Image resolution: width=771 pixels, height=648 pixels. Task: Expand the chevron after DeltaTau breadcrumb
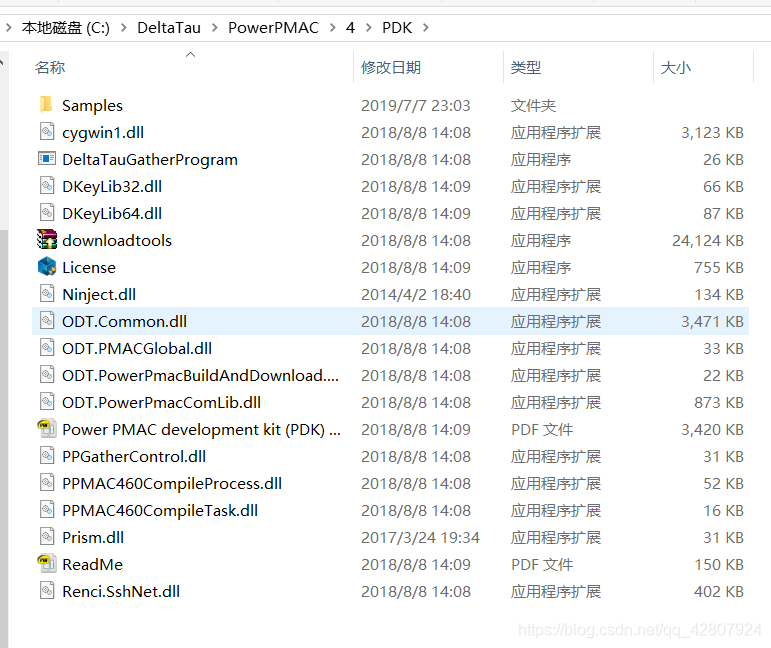click(x=214, y=28)
